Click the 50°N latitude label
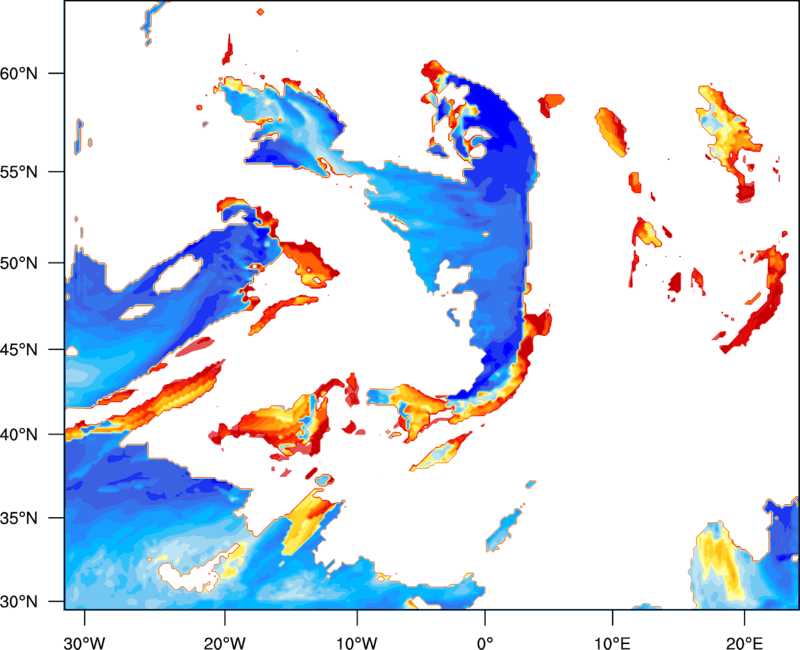 pos(19,263)
